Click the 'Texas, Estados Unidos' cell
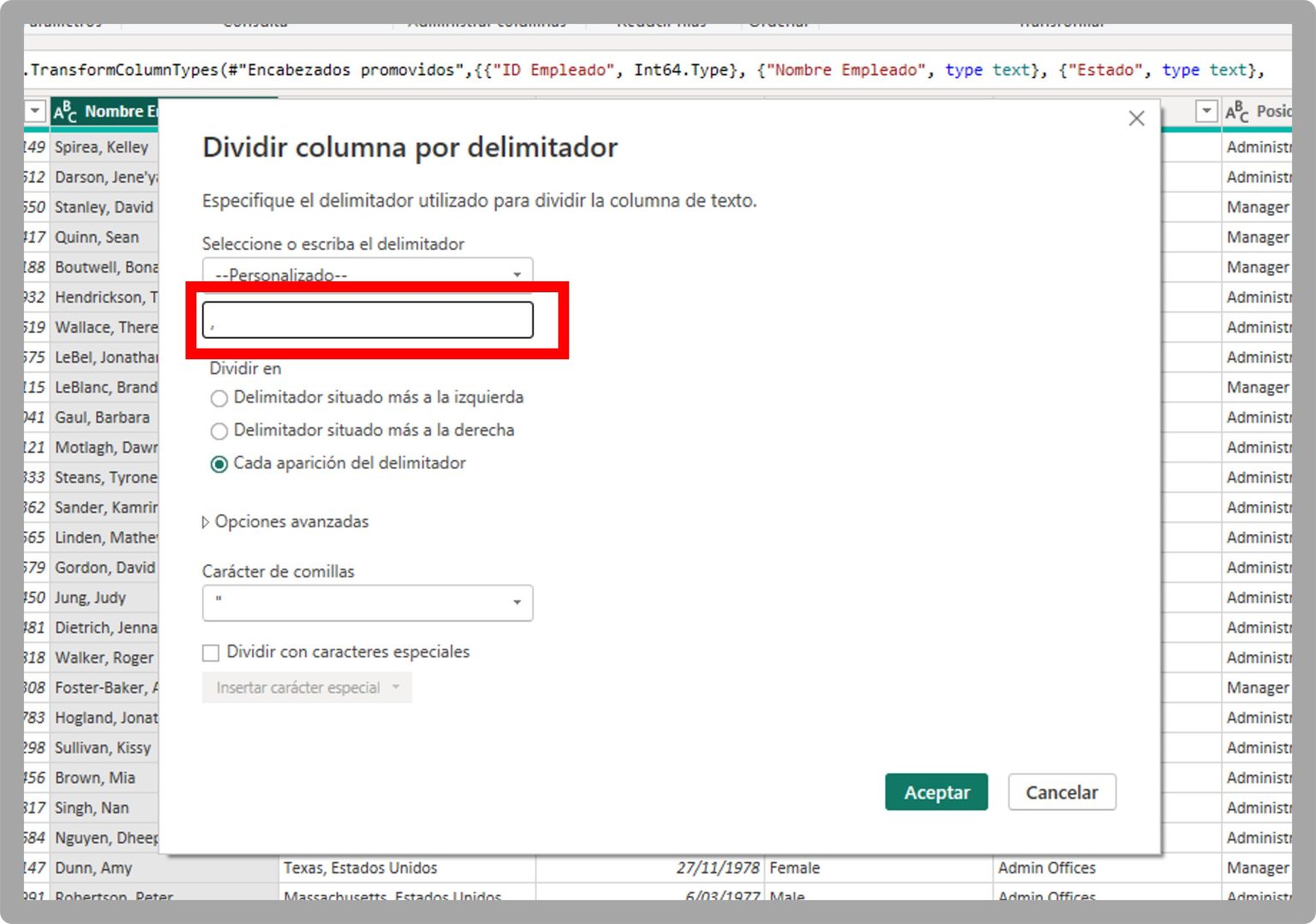 click(x=408, y=868)
